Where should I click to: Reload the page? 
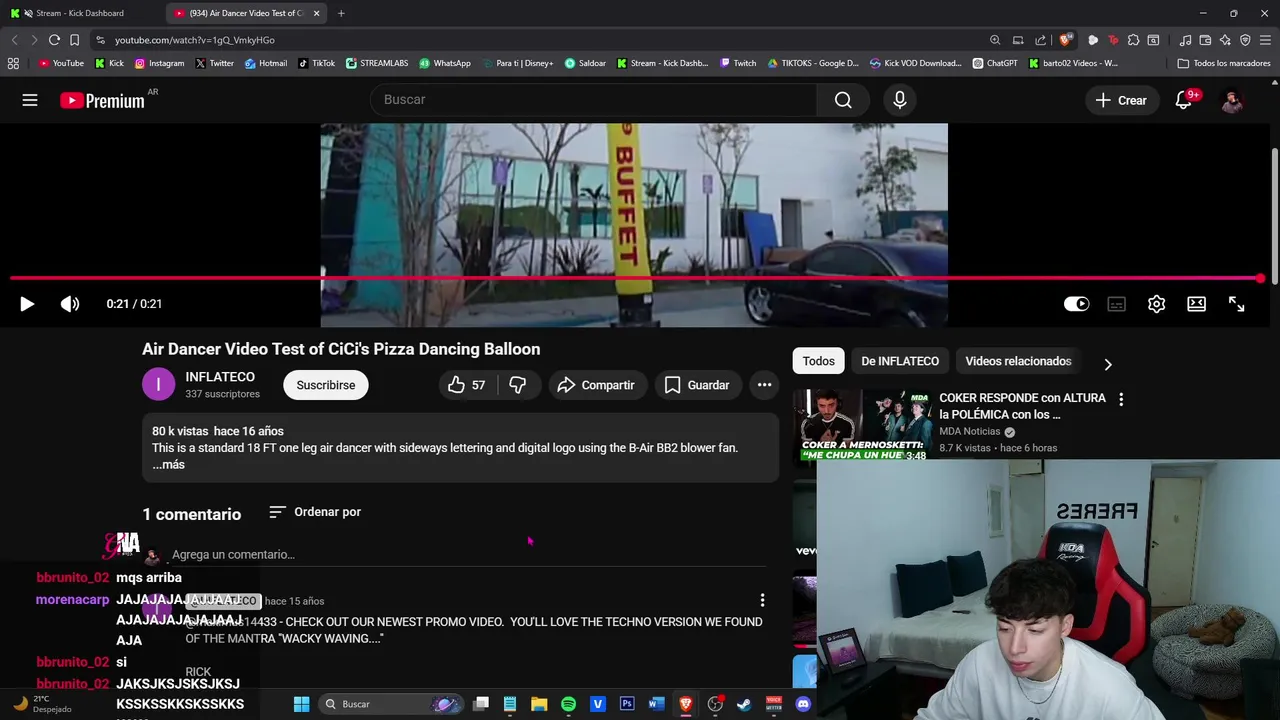click(x=54, y=40)
